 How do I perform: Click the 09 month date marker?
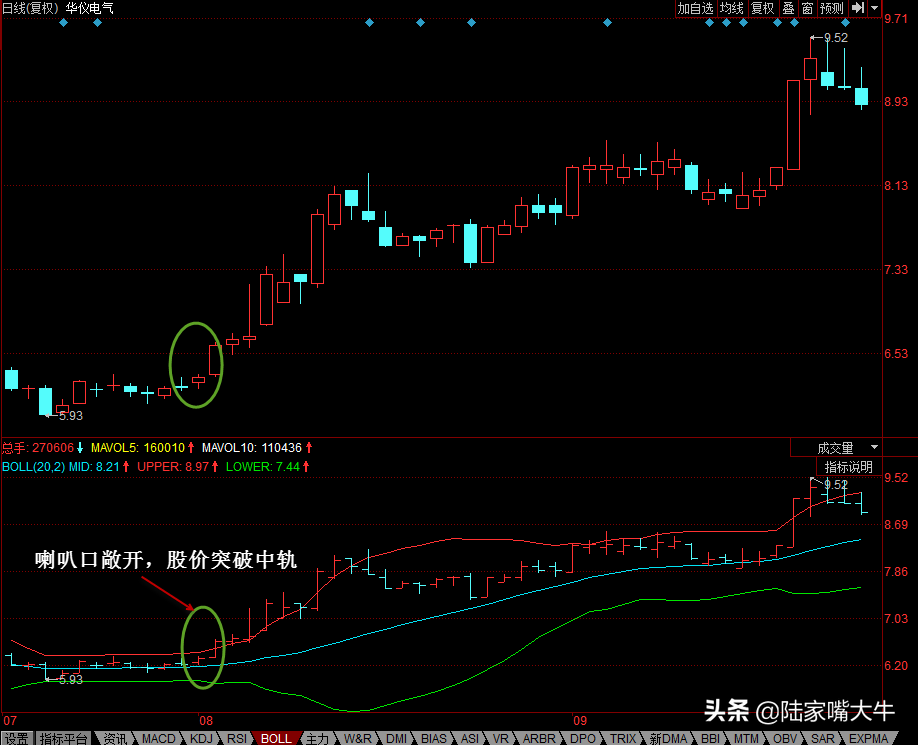coord(580,720)
